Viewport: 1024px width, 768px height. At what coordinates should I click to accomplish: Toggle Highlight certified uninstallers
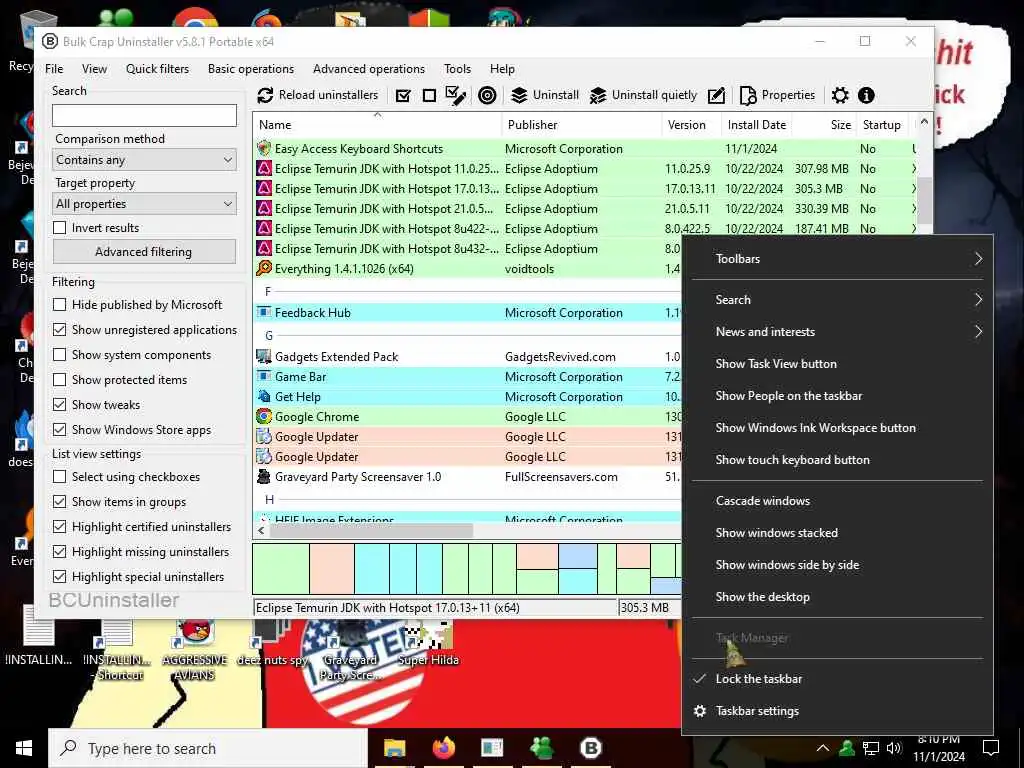[59, 526]
